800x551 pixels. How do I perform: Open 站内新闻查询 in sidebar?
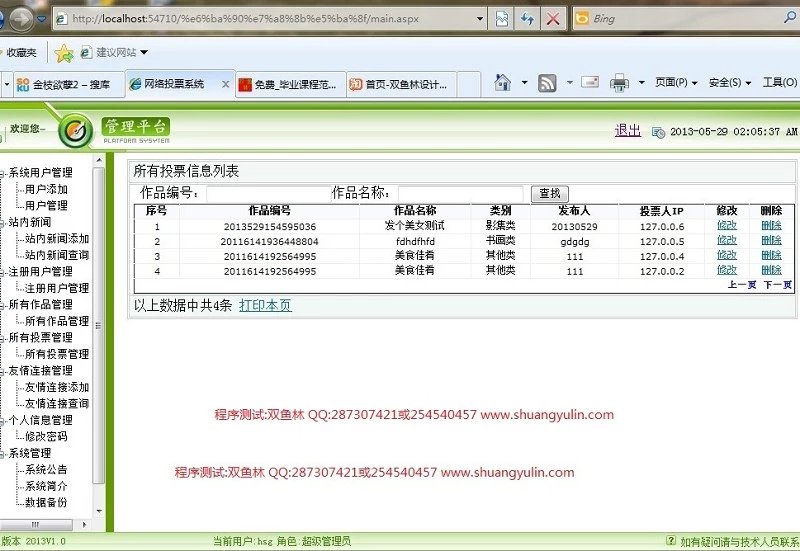coord(57,255)
